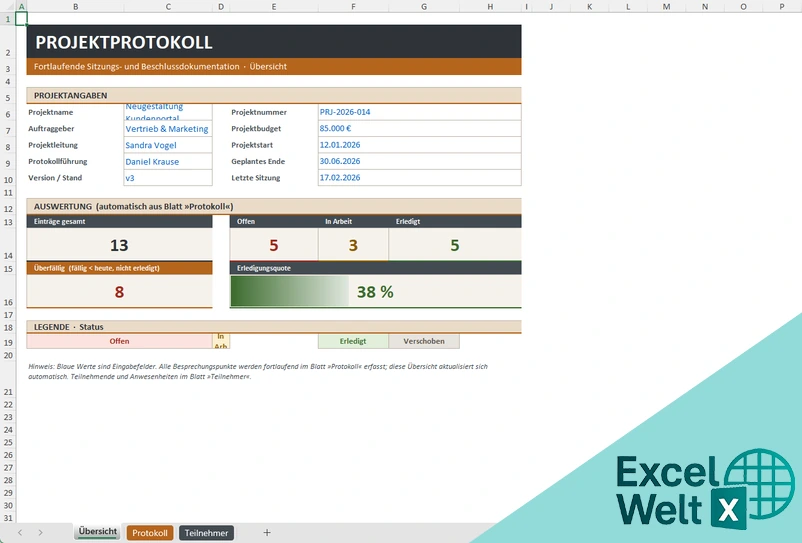Image resolution: width=802 pixels, height=543 pixels.
Task: Open the Teilnehmer sheet tab
Action: point(206,533)
